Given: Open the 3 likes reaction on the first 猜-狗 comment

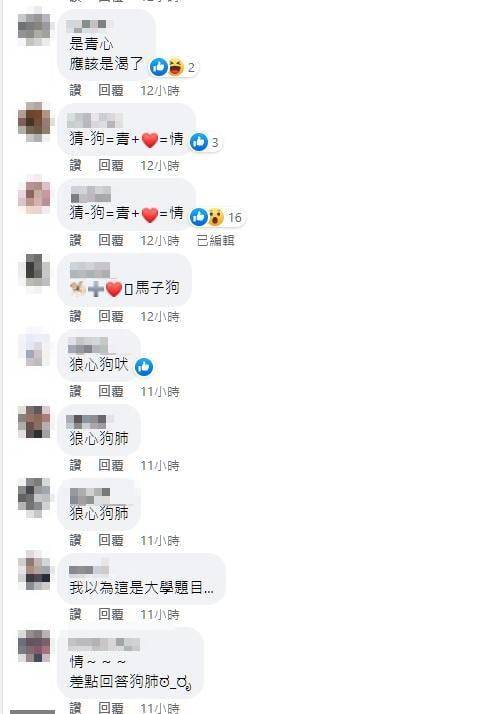Looking at the screenshot, I should [204, 142].
